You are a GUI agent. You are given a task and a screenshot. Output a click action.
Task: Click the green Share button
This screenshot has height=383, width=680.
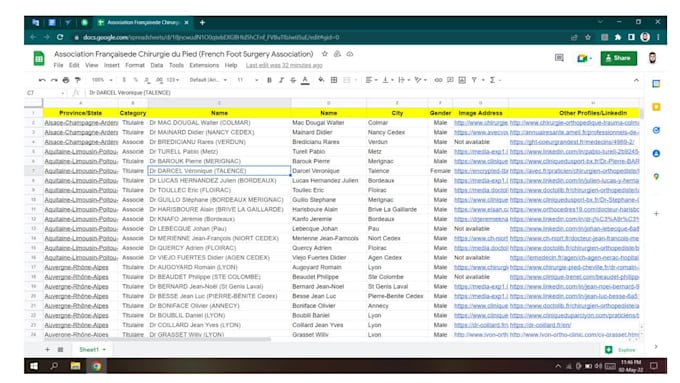click(618, 58)
